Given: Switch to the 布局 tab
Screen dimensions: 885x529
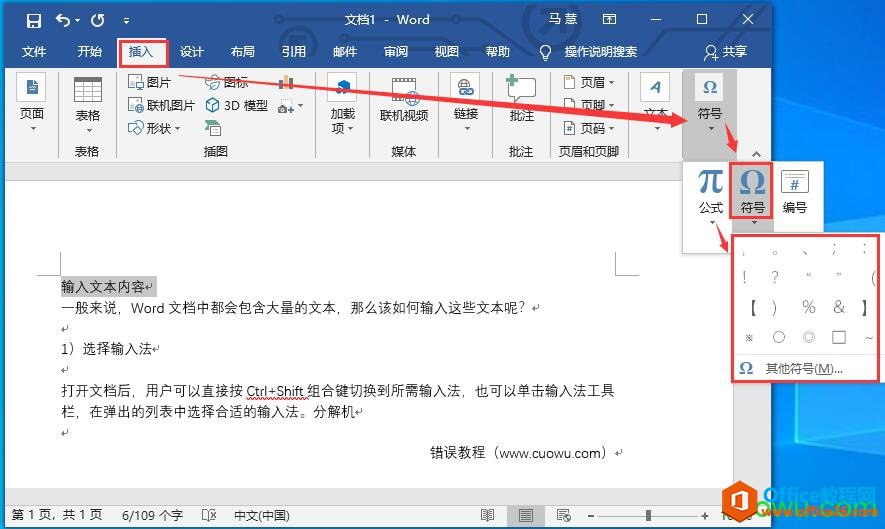Looking at the screenshot, I should 243,52.
